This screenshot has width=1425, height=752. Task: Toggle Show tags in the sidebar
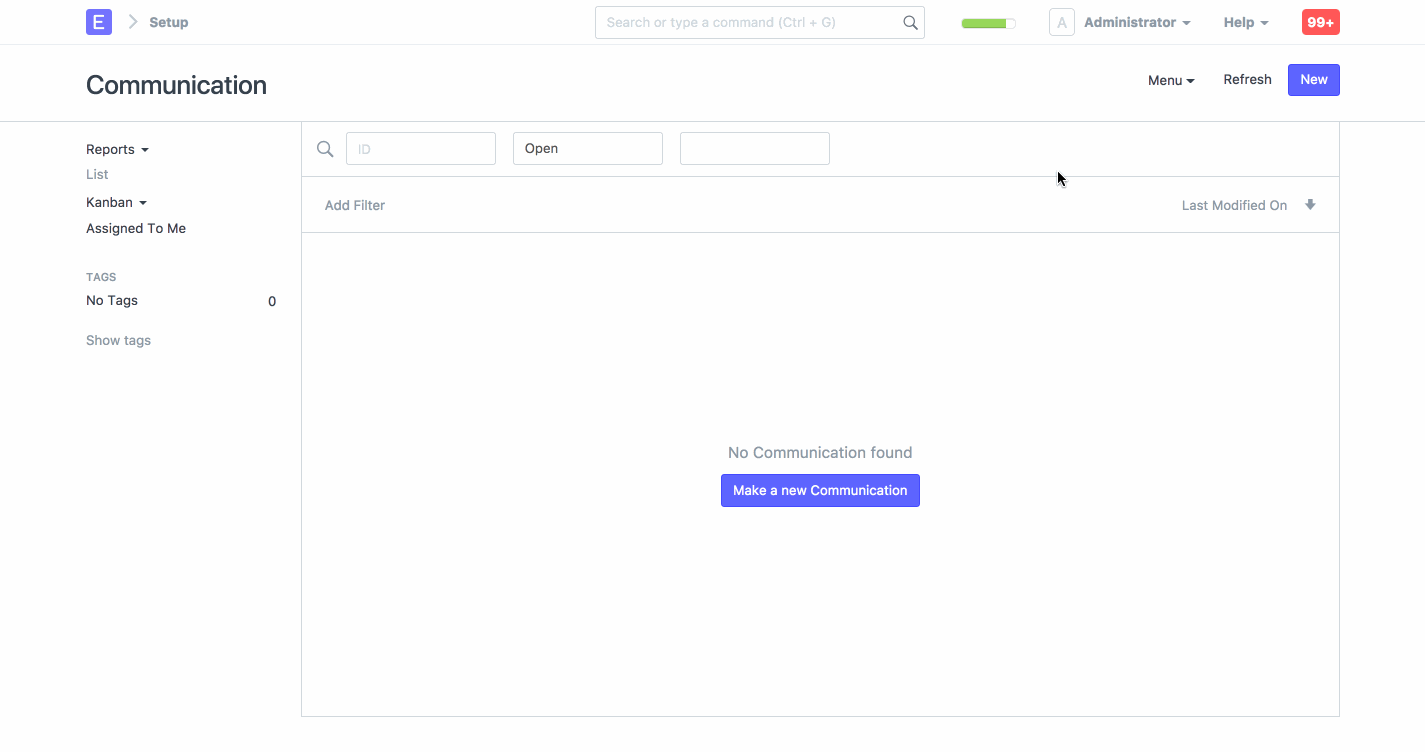coord(118,340)
